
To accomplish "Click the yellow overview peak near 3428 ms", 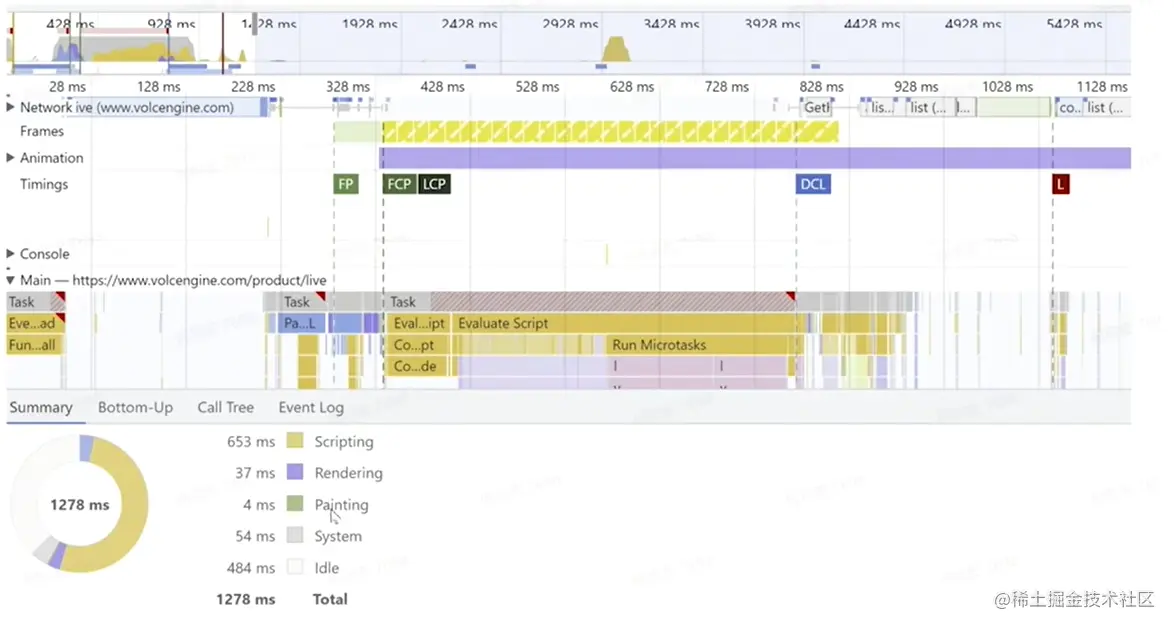I will [x=616, y=49].
